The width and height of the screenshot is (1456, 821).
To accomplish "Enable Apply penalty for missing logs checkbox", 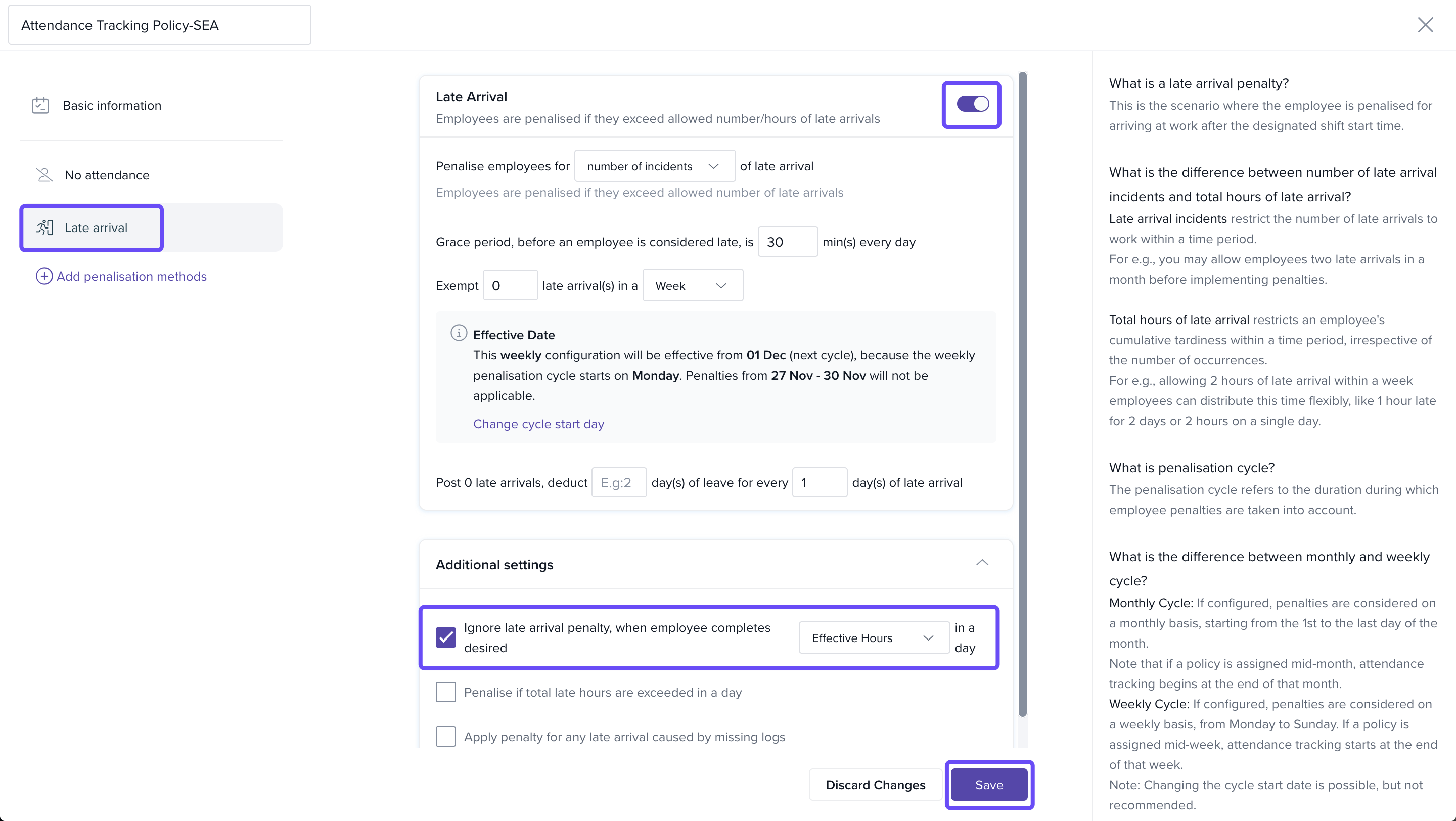I will click(445, 736).
